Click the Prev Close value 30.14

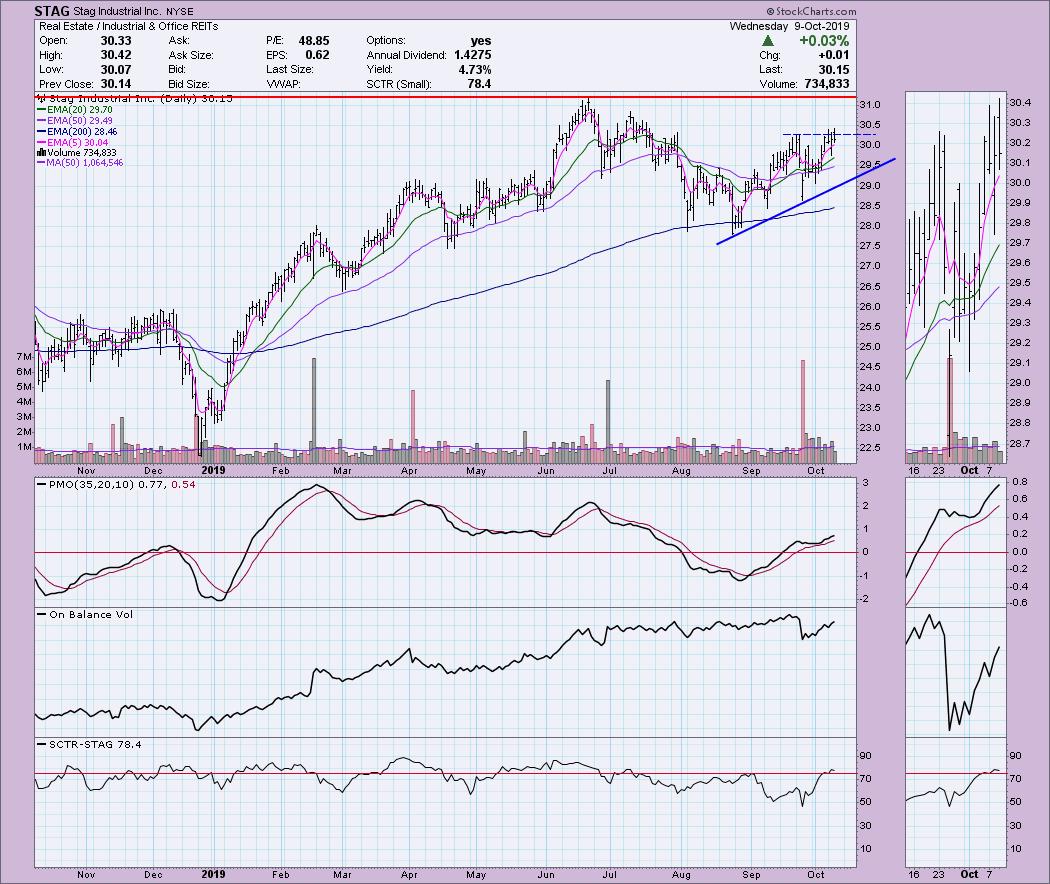pyautogui.click(x=116, y=84)
